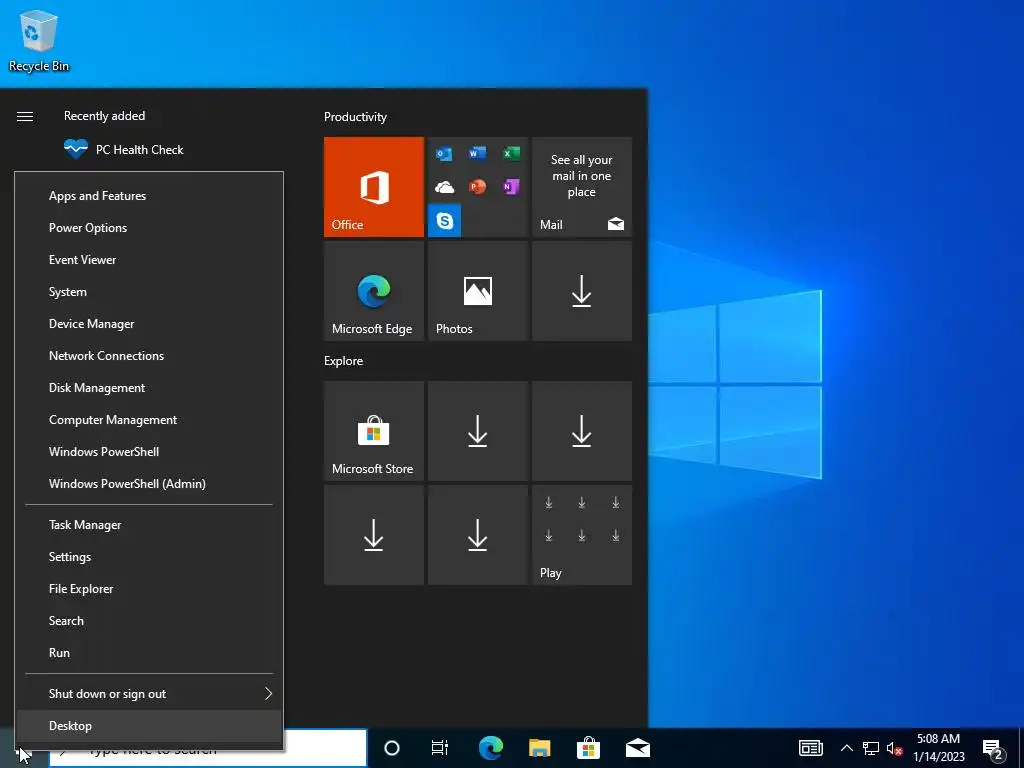
Task: Select Apps and Features from the menu
Action: tap(149, 196)
